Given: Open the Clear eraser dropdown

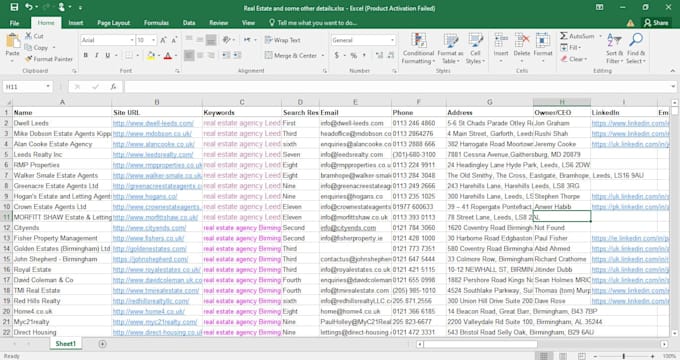Looking at the screenshot, I should [574, 59].
